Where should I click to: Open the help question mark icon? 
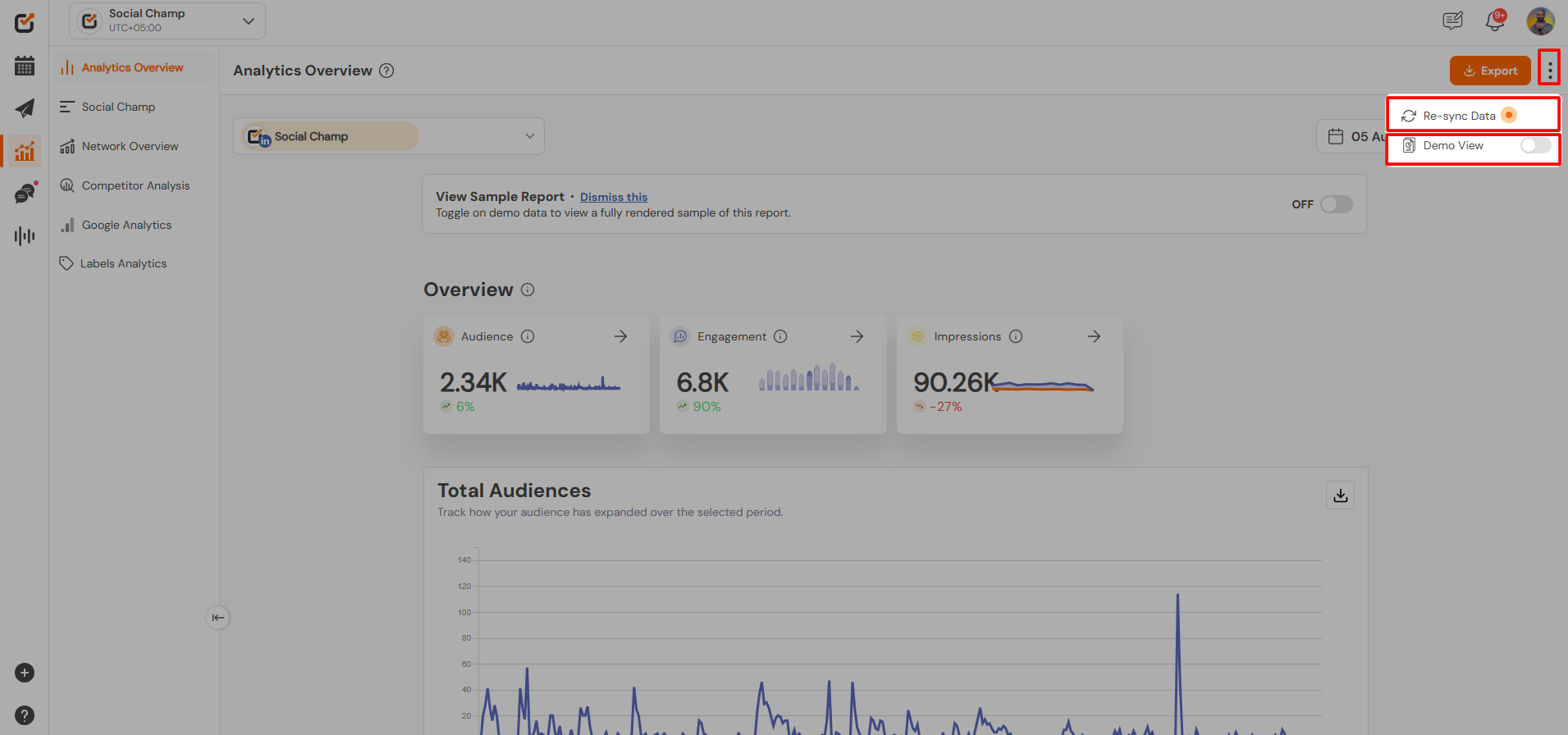point(25,715)
